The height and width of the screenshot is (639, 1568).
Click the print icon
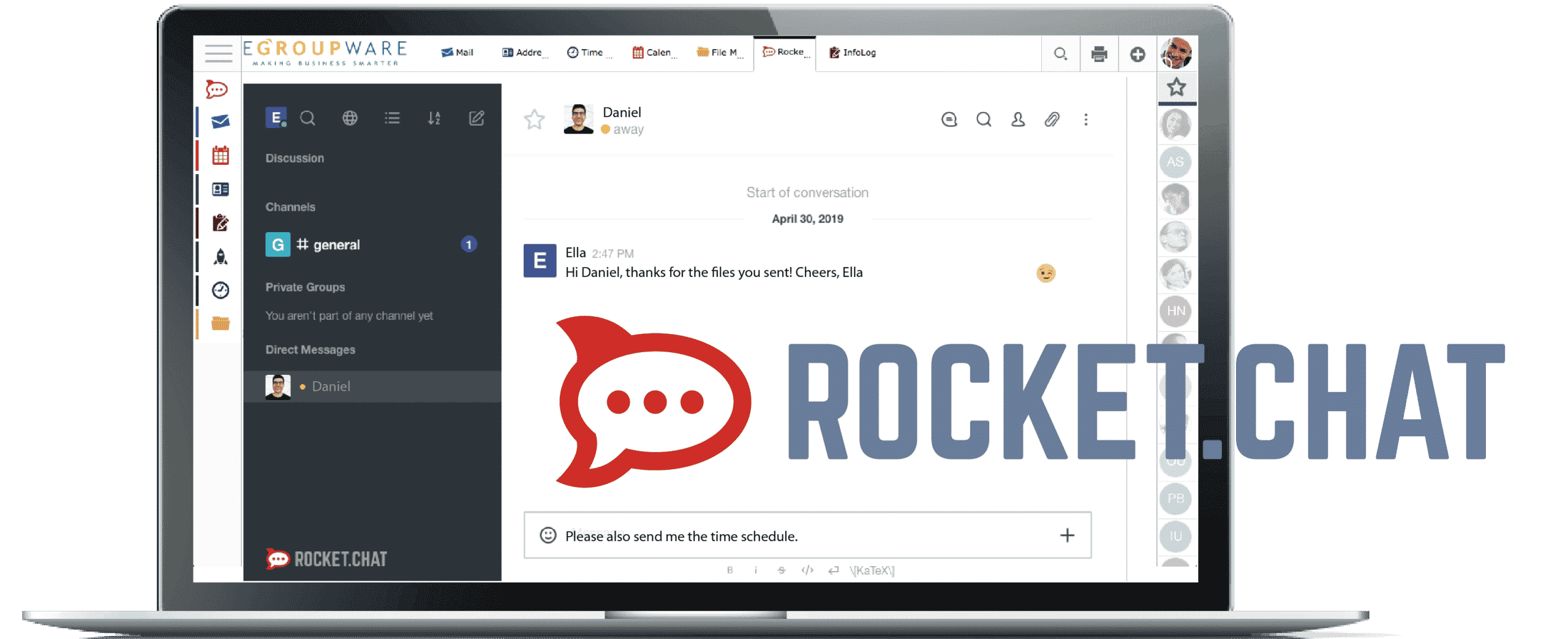[1099, 54]
